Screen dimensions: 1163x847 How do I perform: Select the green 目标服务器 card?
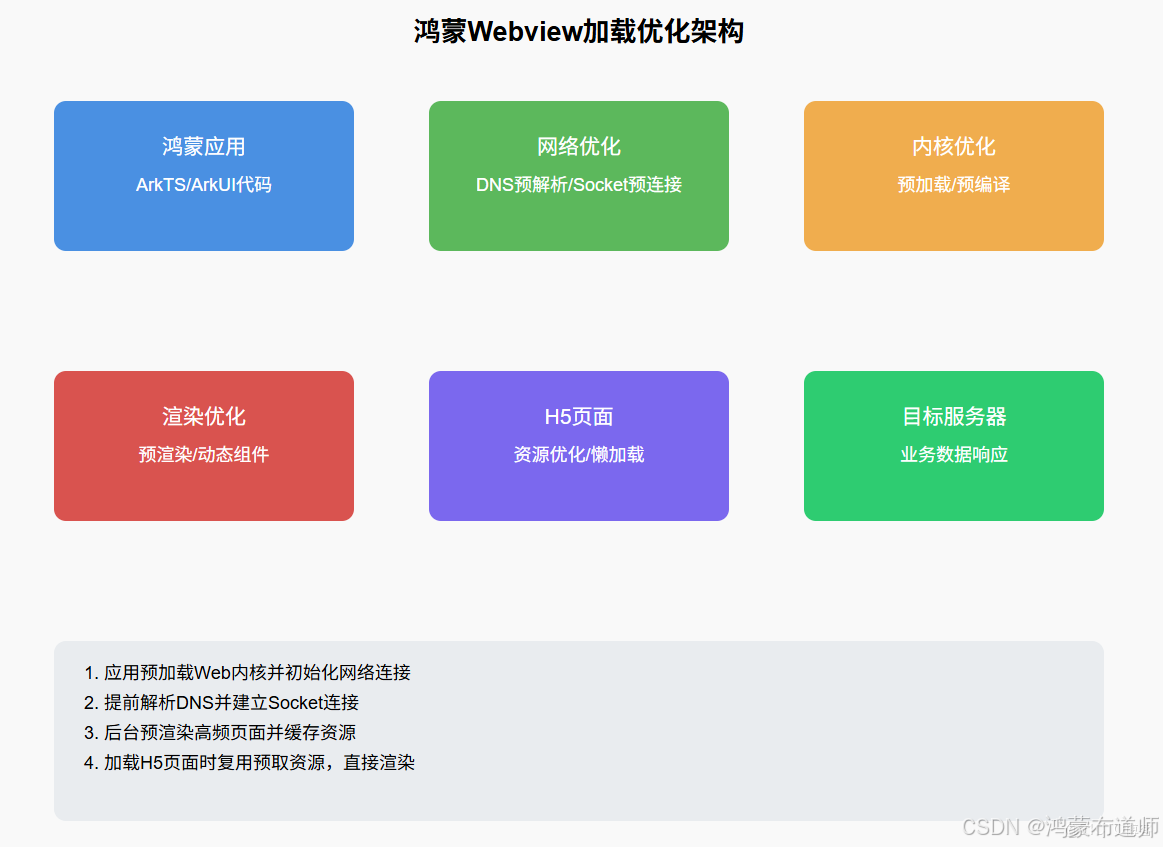point(954,446)
